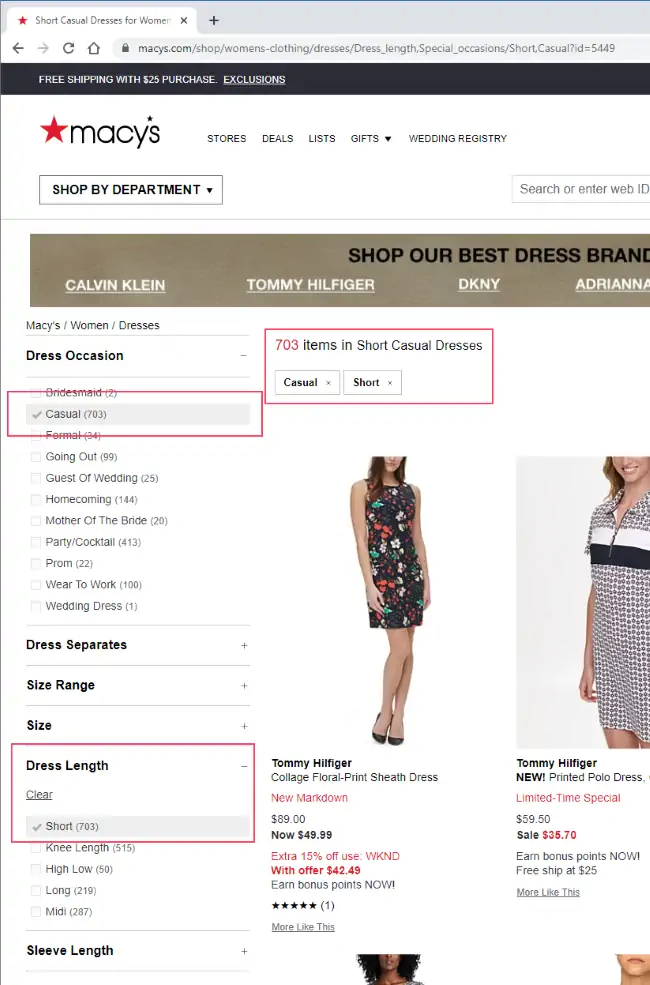Collapse the Dress Length filter section

(244, 766)
